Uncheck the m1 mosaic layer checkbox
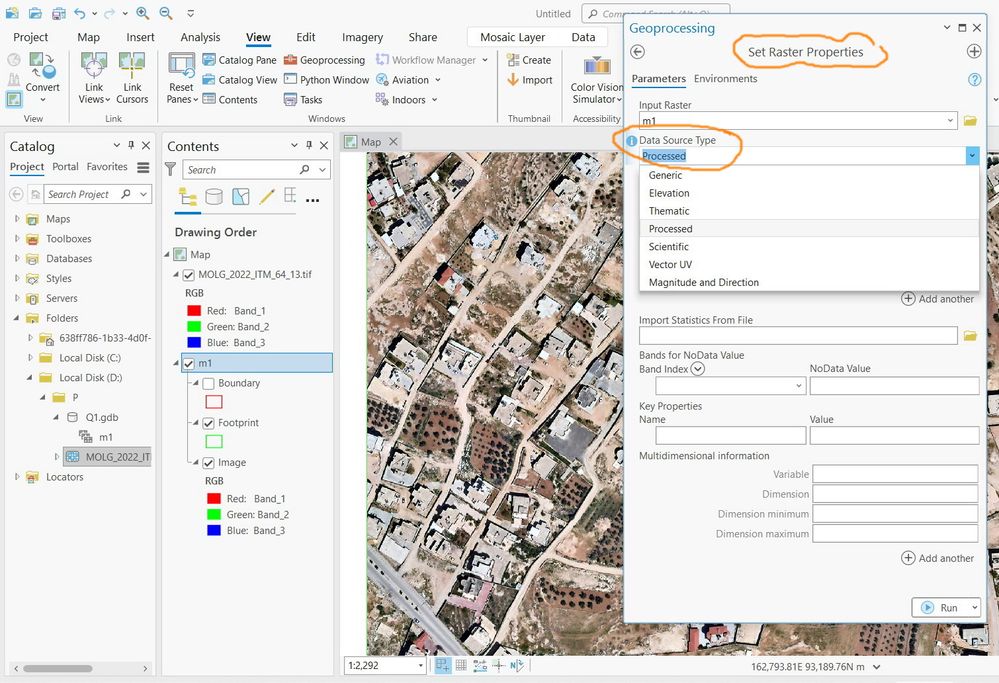Viewport: 999px width, 683px height. 189,363
